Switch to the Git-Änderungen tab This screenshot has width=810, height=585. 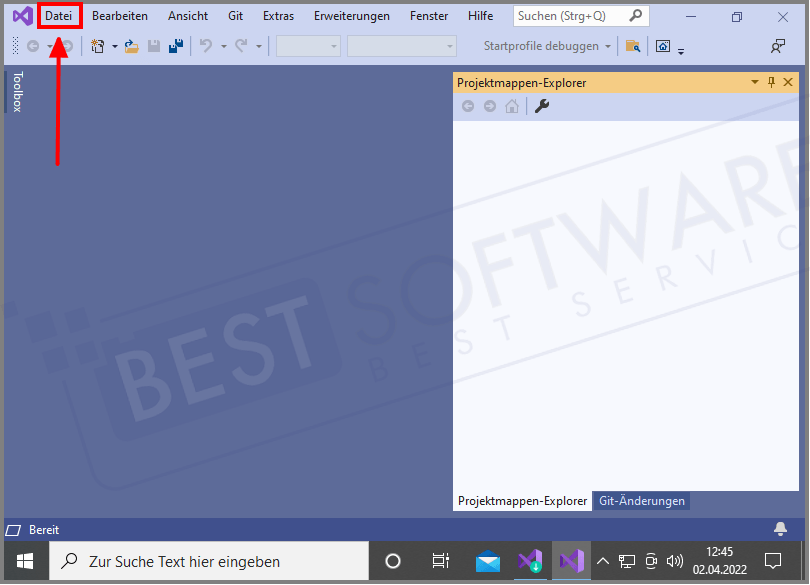tap(641, 501)
